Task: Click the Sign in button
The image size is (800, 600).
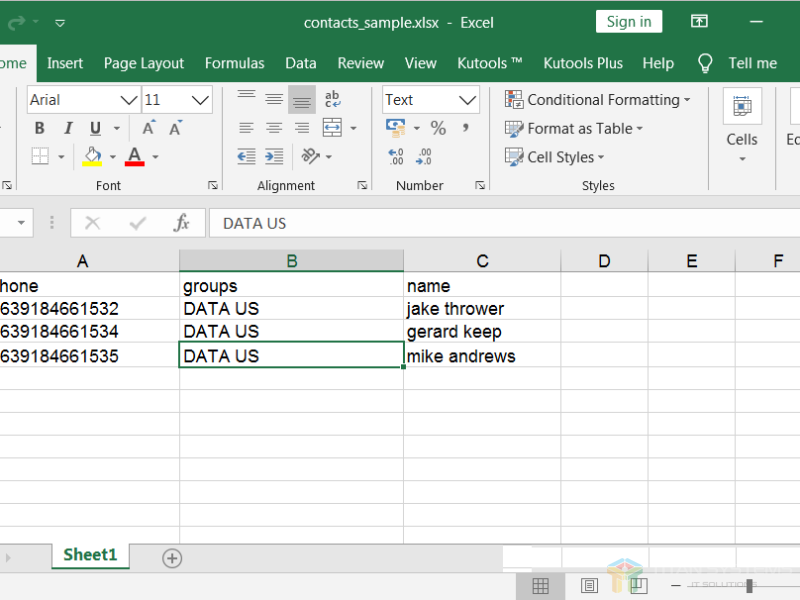Action: (x=628, y=22)
